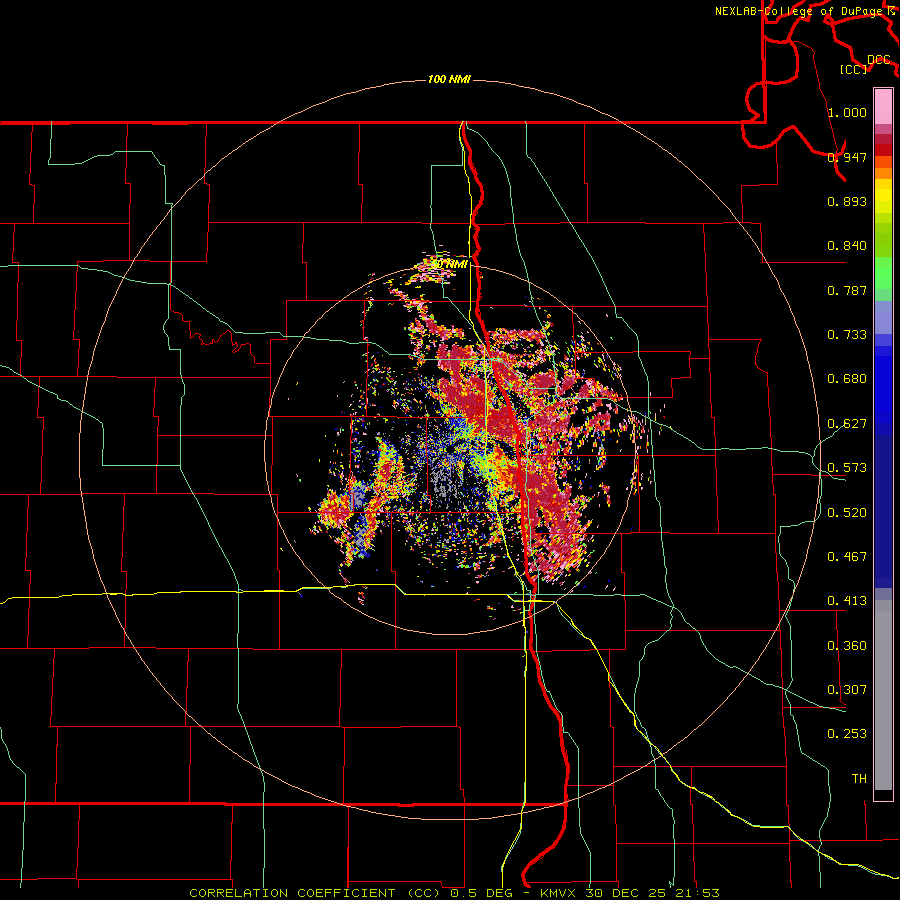
Task: Click the TH threshold label on scale
Action: coord(859,779)
